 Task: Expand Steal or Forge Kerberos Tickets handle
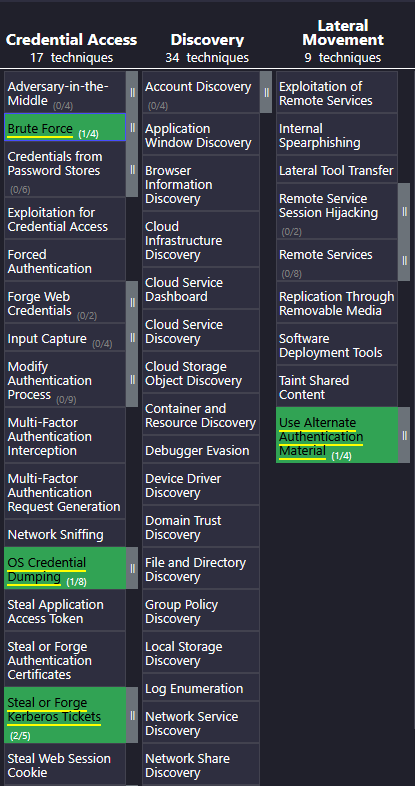tap(132, 715)
